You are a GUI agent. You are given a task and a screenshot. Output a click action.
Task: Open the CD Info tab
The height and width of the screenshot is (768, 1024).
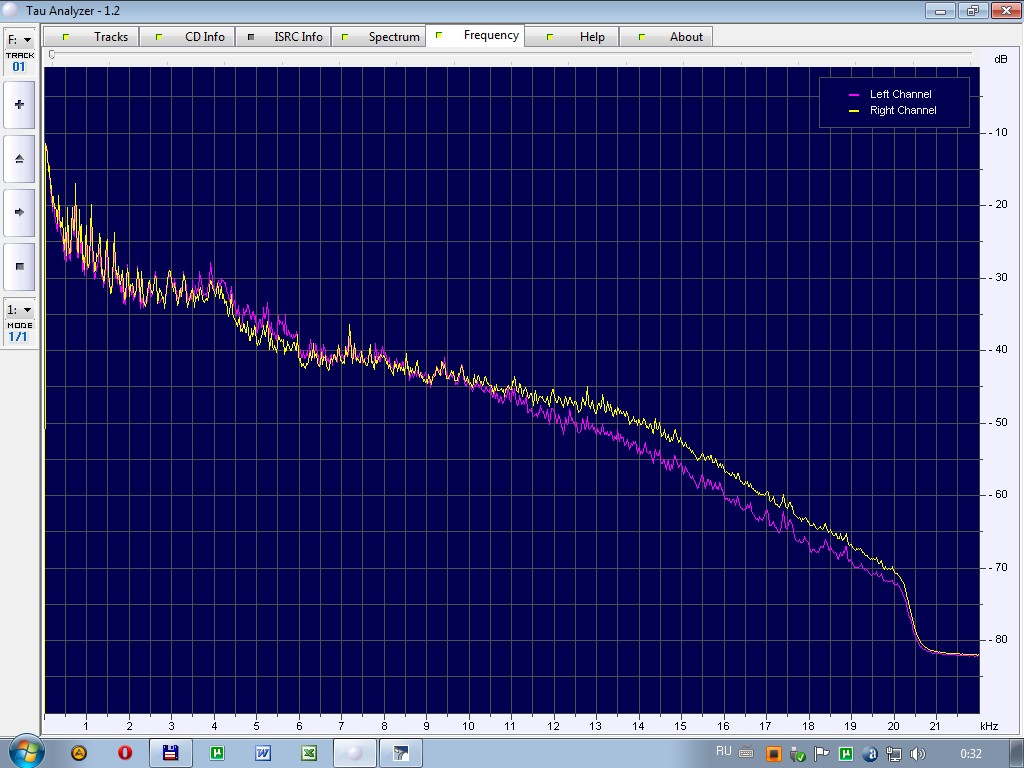(x=204, y=37)
